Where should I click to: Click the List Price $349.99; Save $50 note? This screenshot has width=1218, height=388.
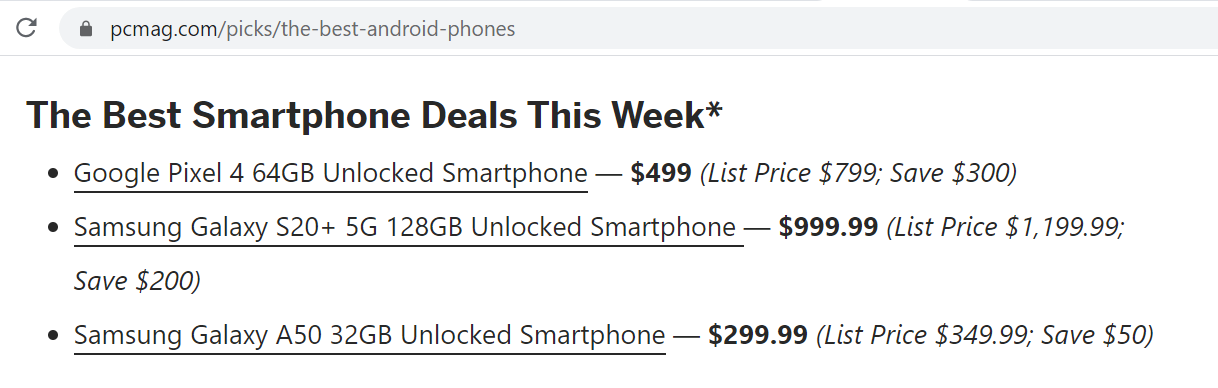coord(985,336)
